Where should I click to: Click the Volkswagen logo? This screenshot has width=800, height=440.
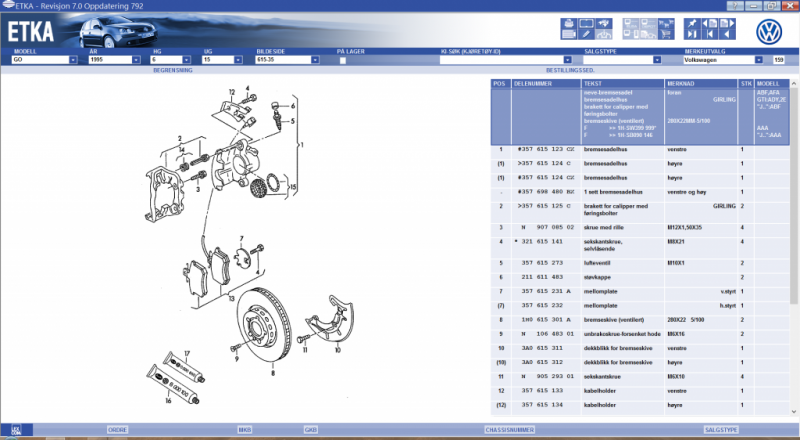click(x=770, y=30)
